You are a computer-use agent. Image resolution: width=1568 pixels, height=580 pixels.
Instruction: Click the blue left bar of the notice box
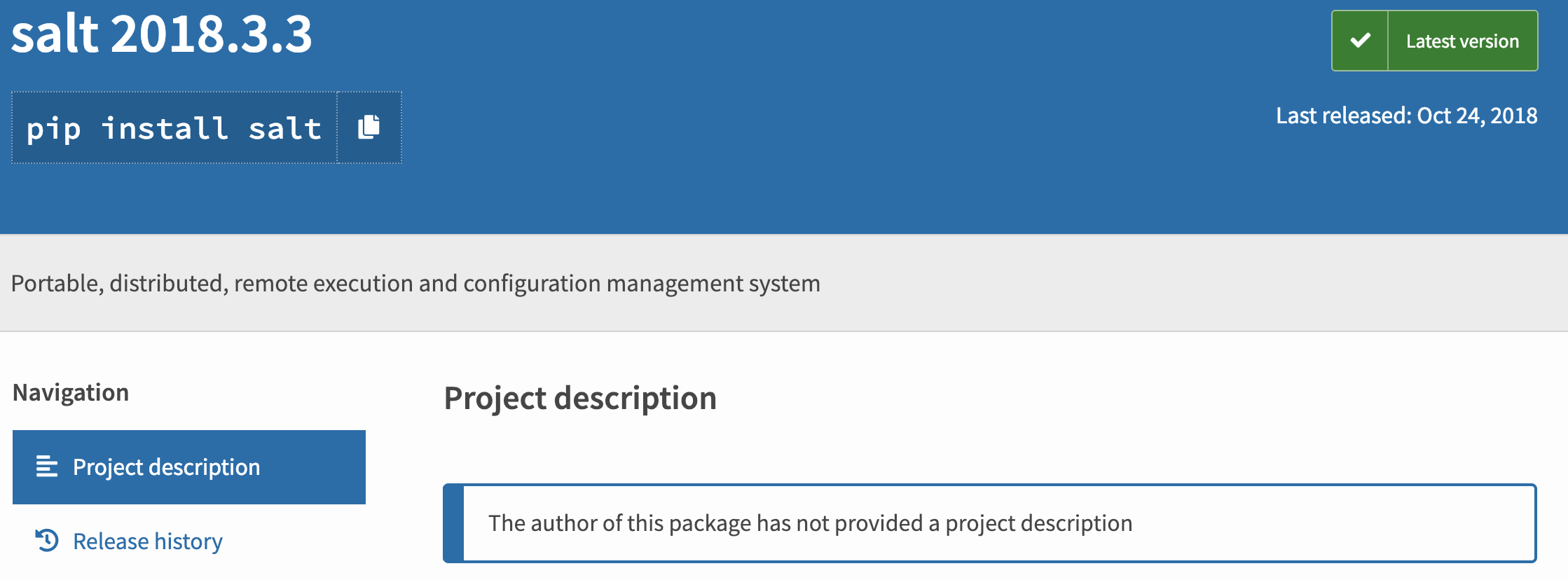tap(454, 523)
